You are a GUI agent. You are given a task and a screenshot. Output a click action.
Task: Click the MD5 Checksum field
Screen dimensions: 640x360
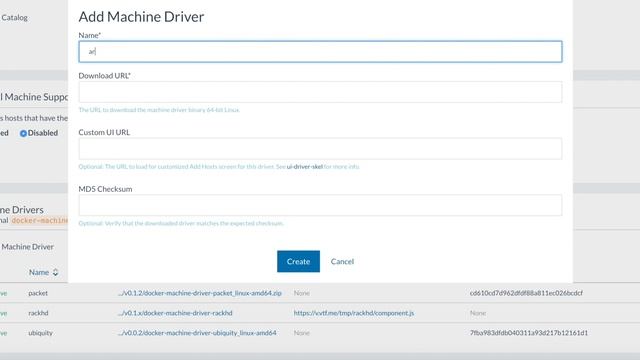tap(320, 205)
